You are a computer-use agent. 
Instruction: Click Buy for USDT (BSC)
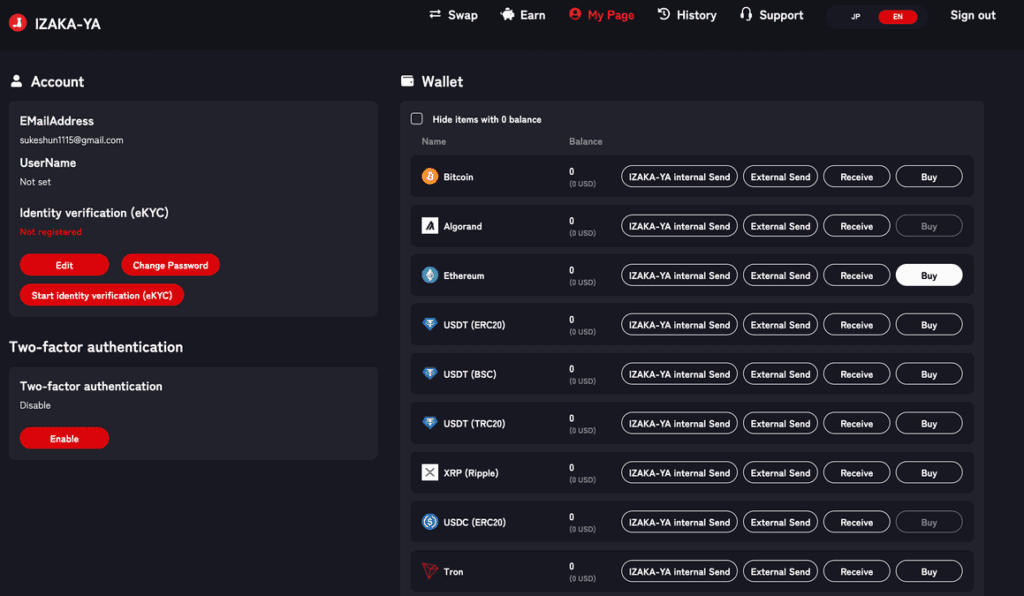point(929,374)
